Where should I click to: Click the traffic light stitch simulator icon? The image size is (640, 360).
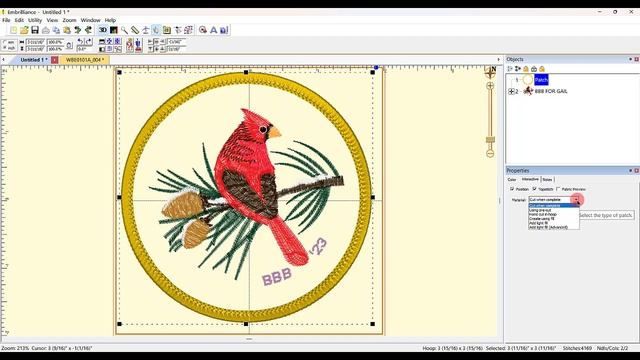(x=129, y=45)
